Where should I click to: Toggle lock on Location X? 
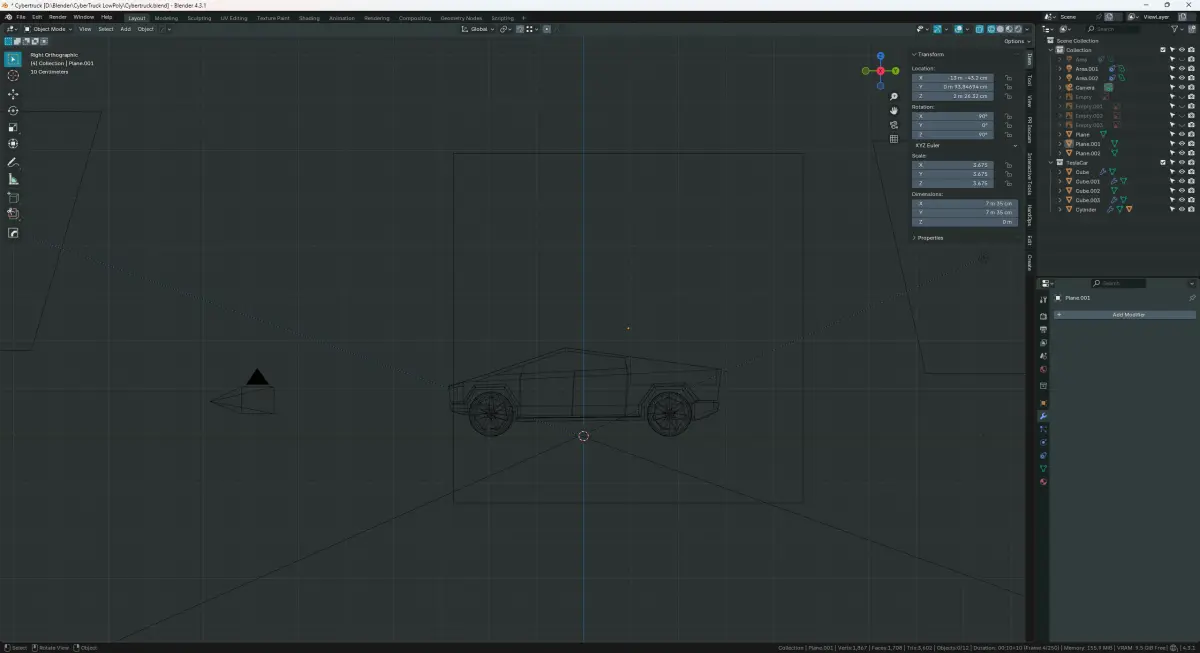[x=1008, y=77]
